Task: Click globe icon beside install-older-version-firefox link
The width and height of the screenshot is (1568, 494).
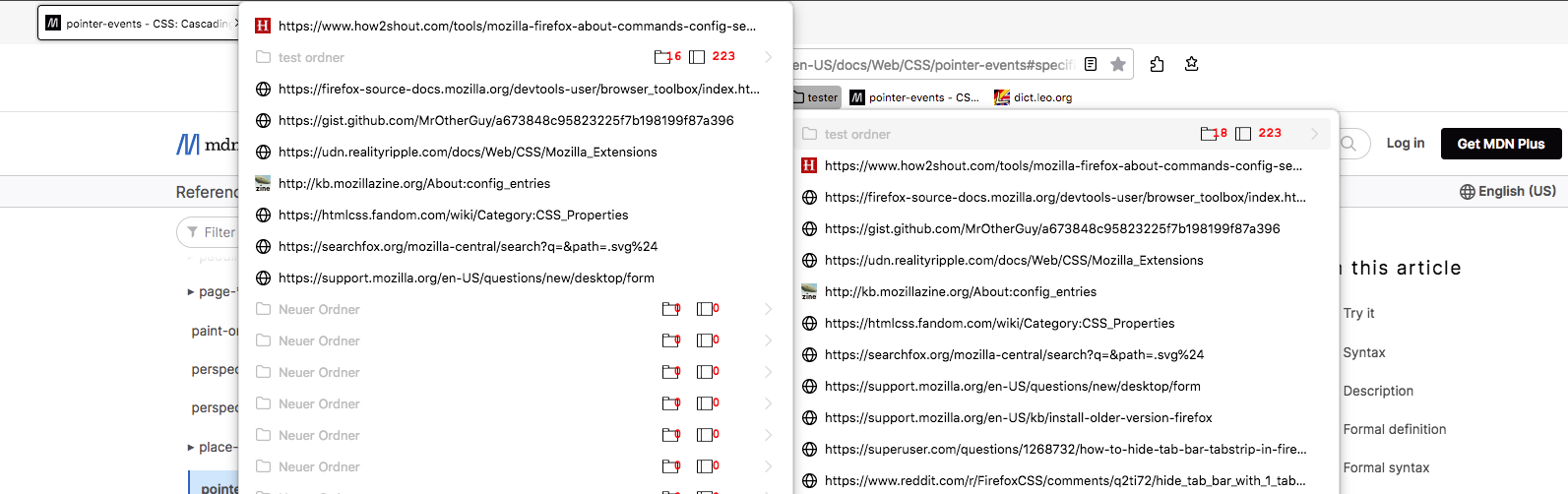Action: tap(809, 417)
